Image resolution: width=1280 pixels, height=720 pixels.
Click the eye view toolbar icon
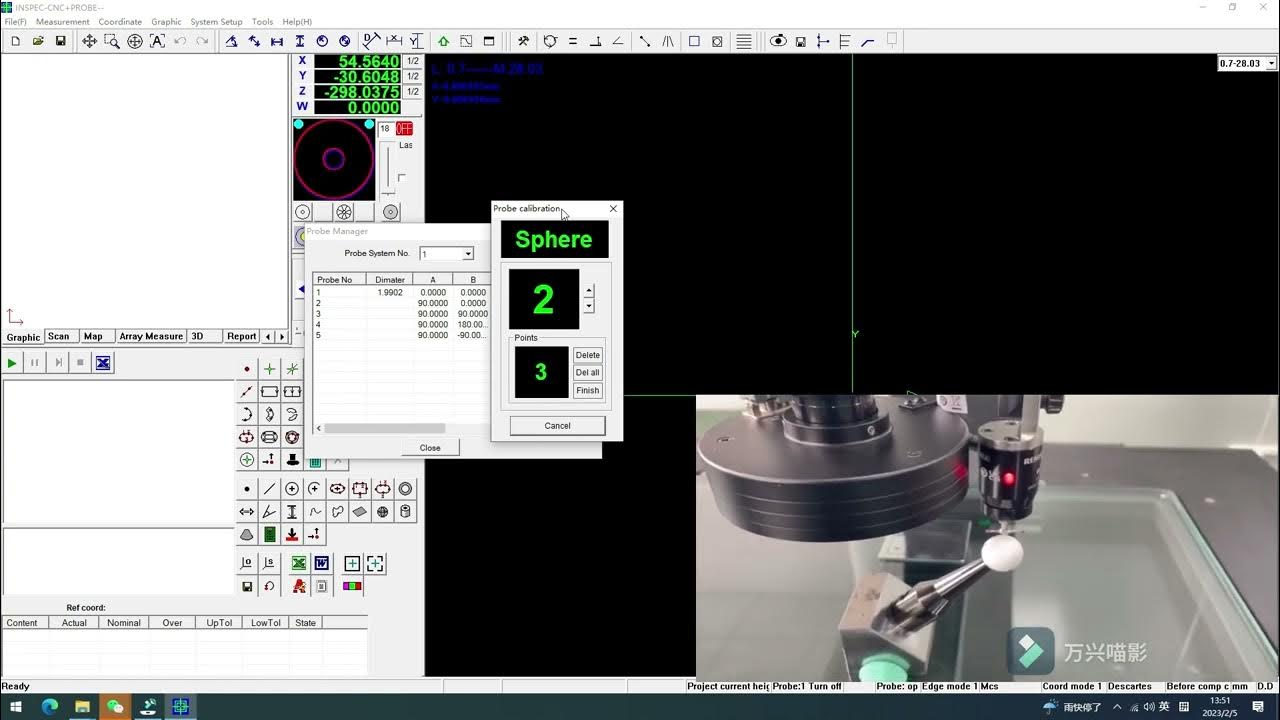coord(778,41)
